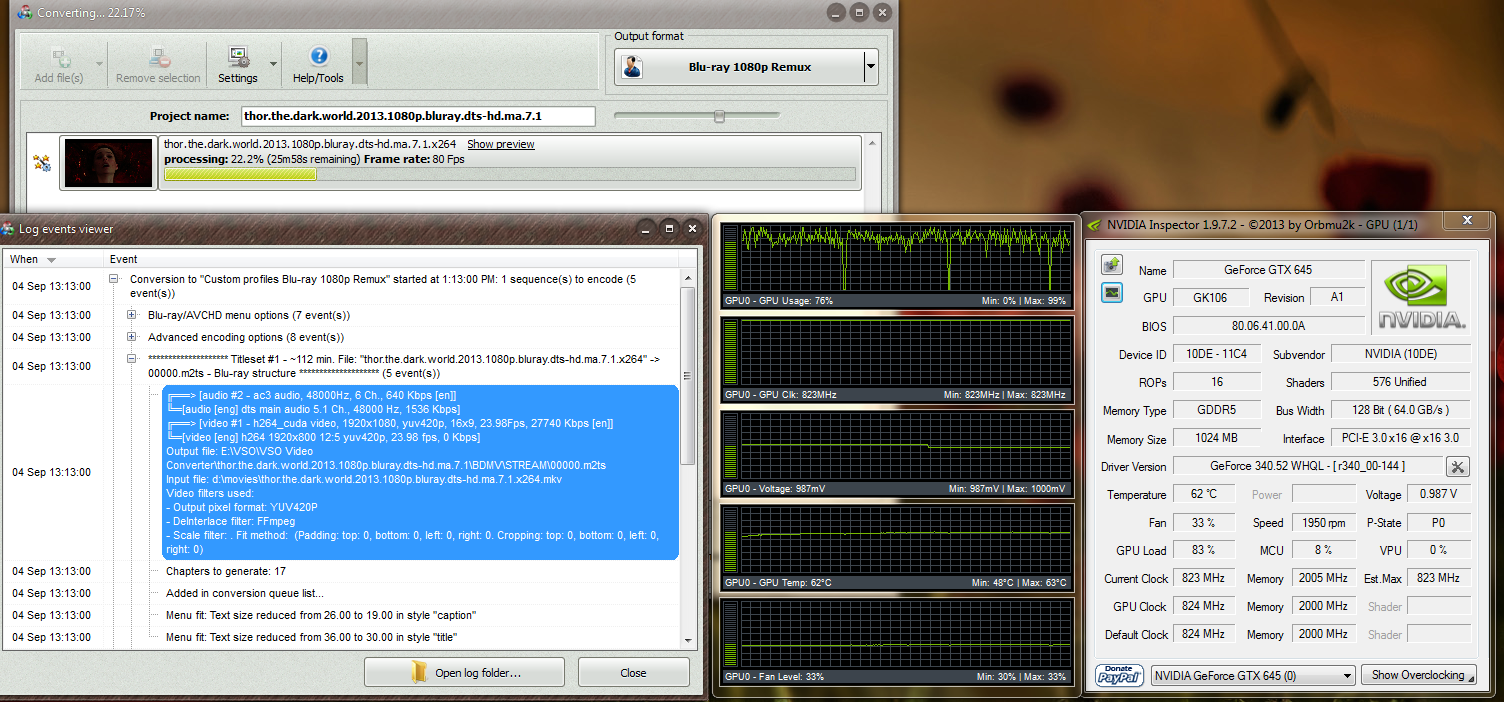Click the Log events viewer title bar icon

(x=8, y=229)
